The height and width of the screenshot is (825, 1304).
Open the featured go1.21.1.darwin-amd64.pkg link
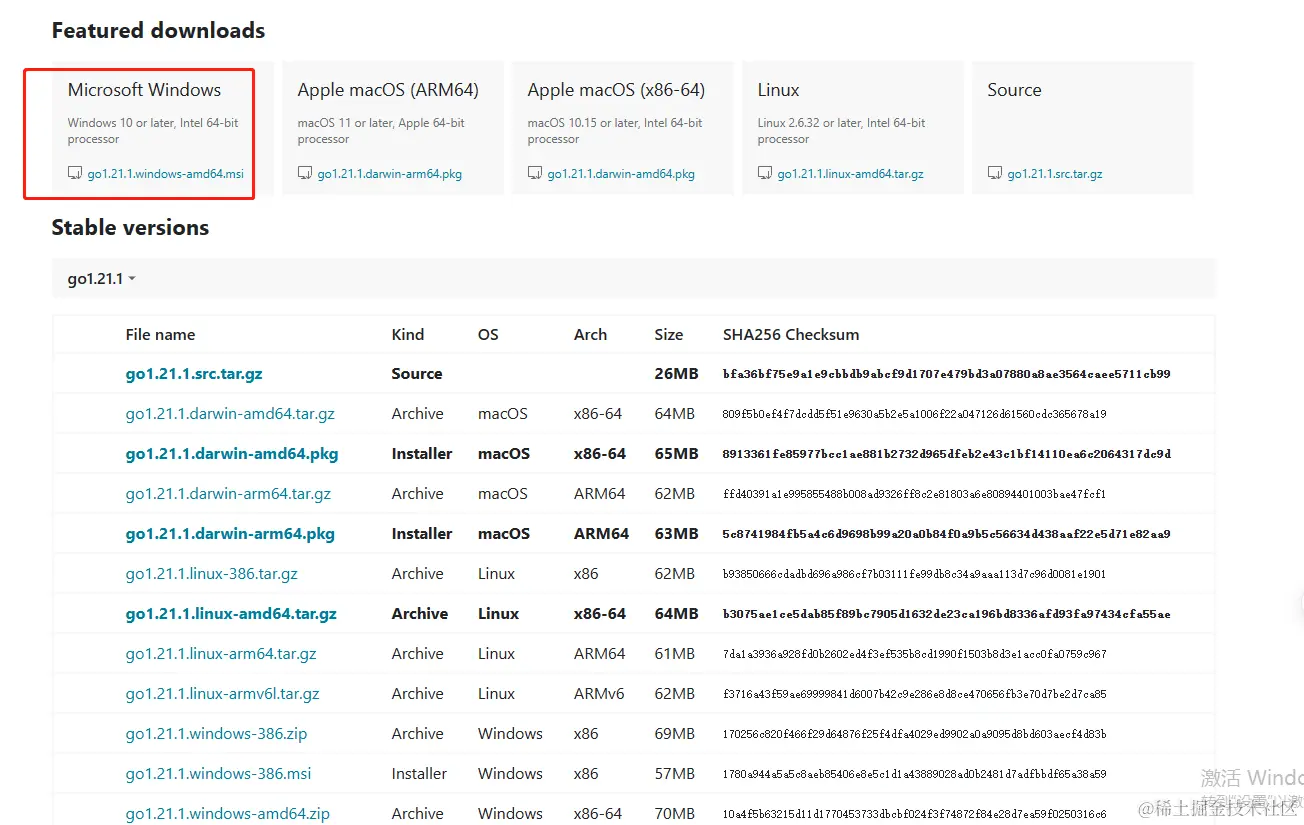(621, 174)
